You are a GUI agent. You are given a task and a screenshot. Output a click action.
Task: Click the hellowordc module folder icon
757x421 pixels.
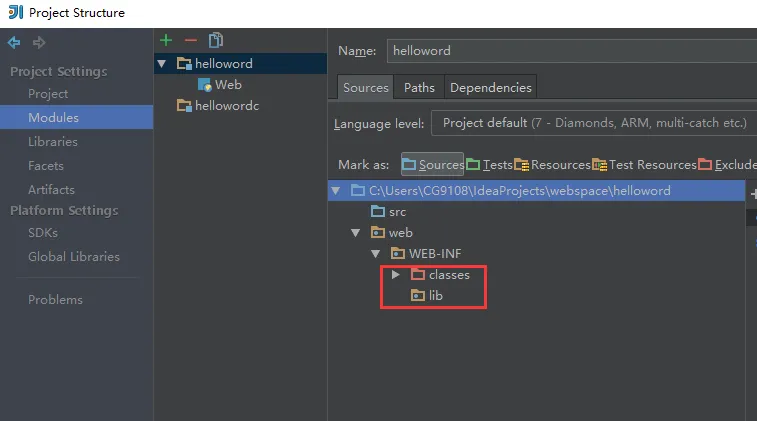[184, 106]
